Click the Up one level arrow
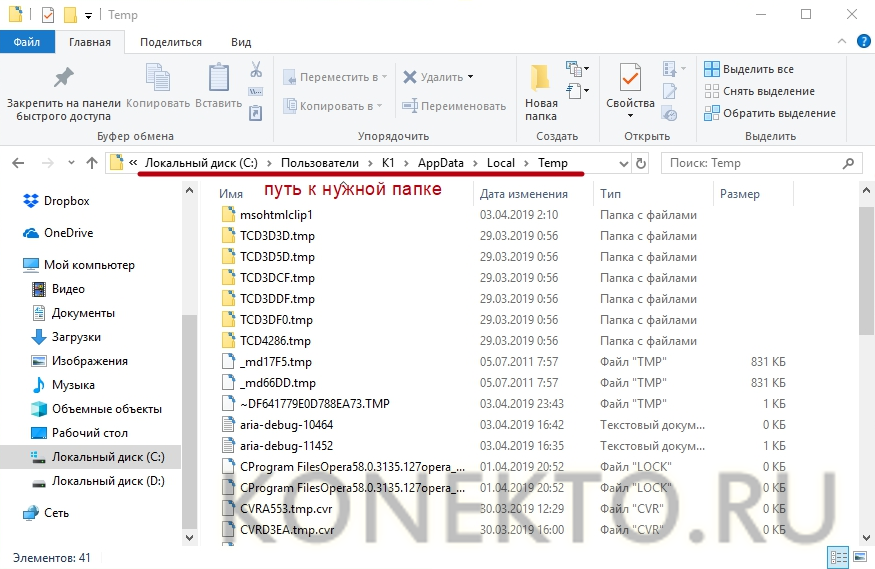Screen dimensions: 875x569 click(92, 163)
